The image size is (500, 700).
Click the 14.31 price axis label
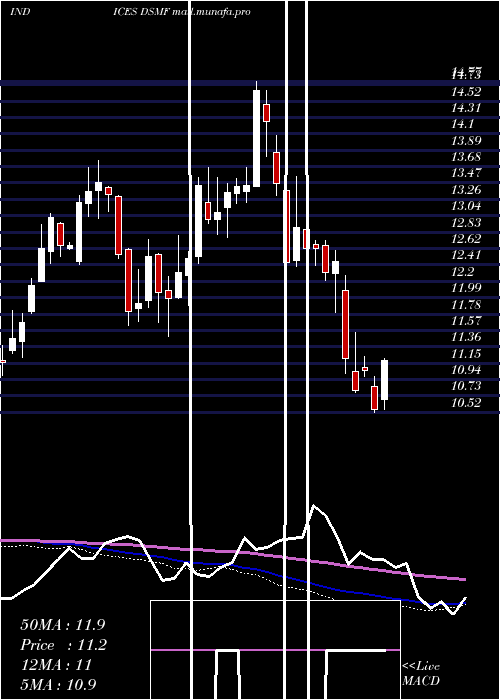click(x=467, y=108)
